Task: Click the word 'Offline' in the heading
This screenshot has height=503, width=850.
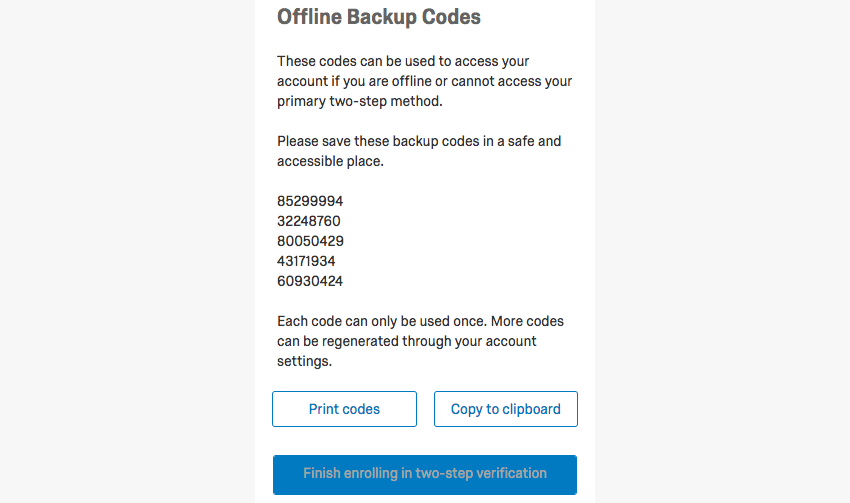Action: (312, 17)
